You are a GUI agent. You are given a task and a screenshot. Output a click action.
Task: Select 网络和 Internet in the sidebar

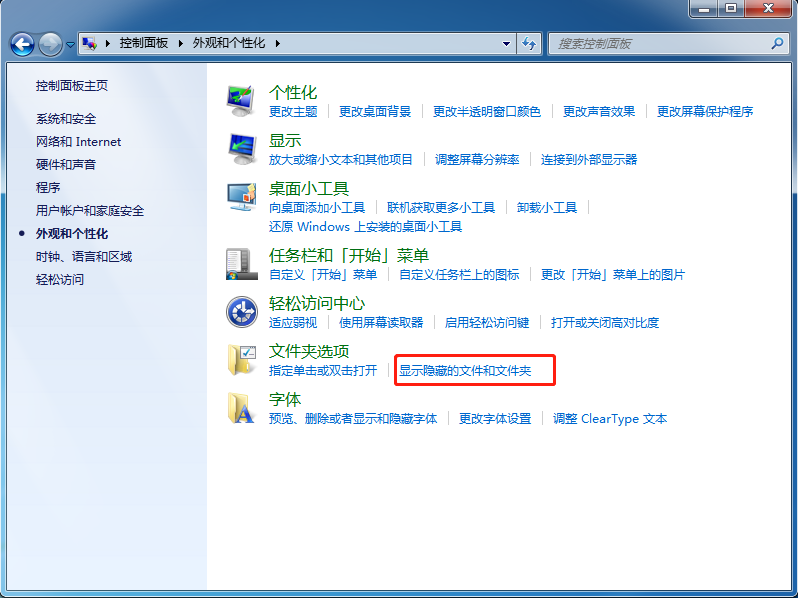click(78, 141)
